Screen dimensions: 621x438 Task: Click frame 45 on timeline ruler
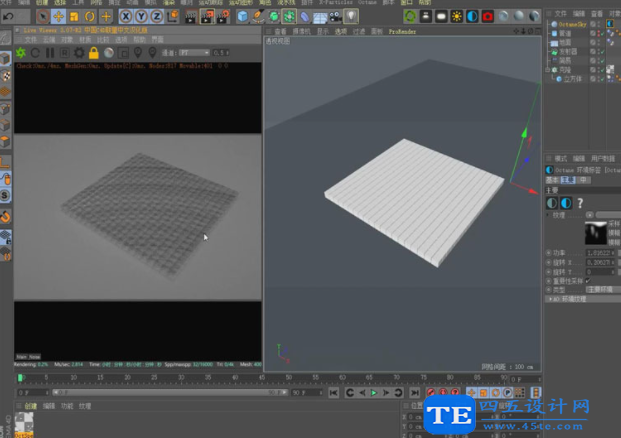point(262,378)
